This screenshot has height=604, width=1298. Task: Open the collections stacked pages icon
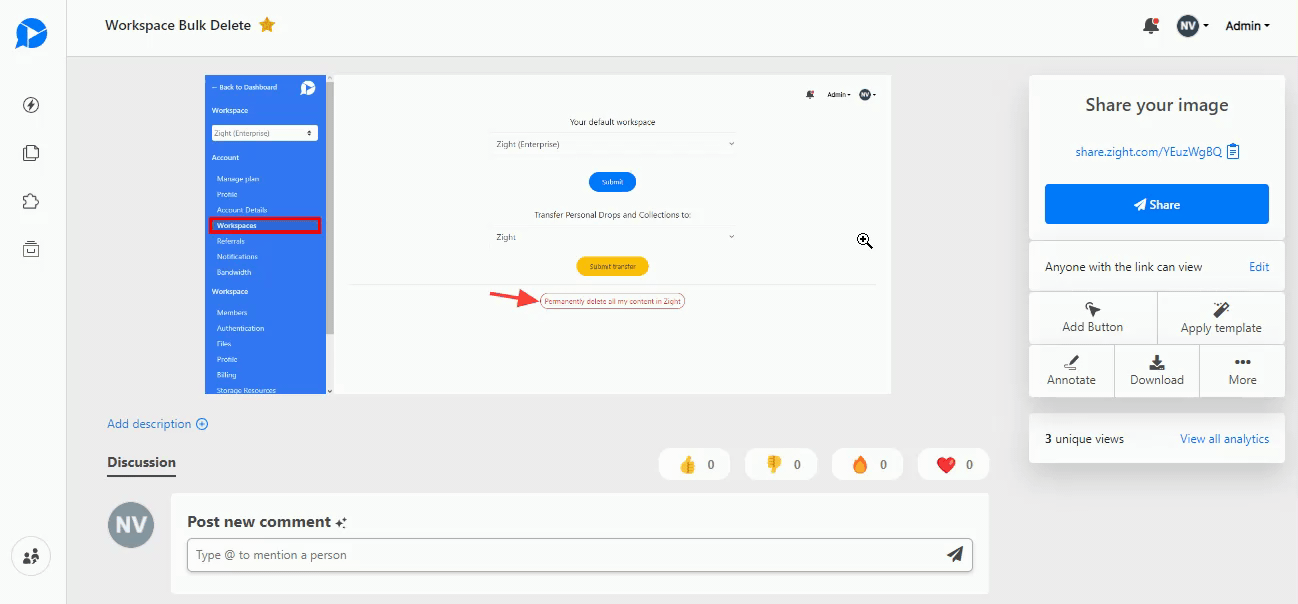click(31, 153)
